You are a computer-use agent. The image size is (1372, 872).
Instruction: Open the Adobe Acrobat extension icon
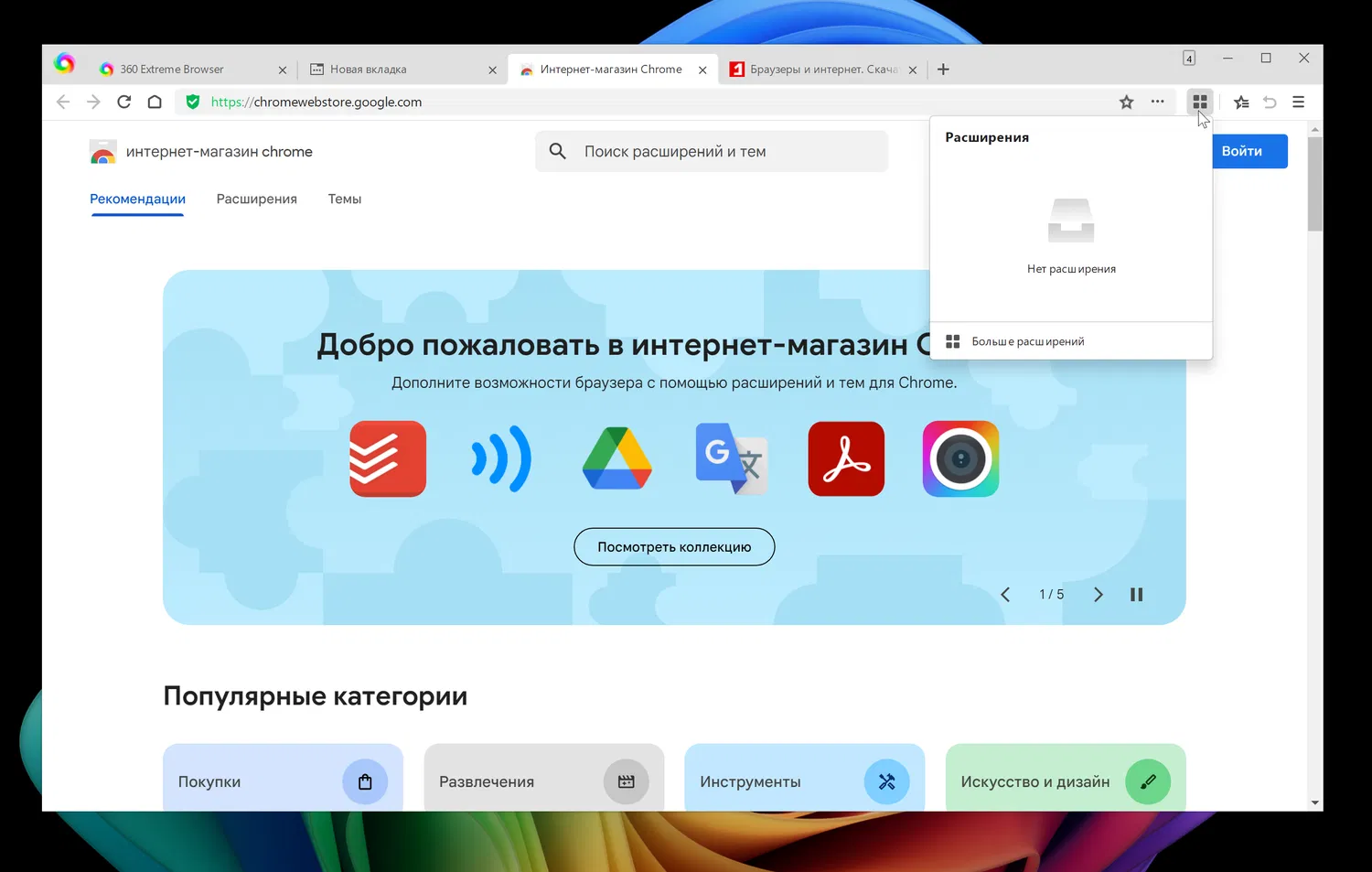[x=846, y=458]
